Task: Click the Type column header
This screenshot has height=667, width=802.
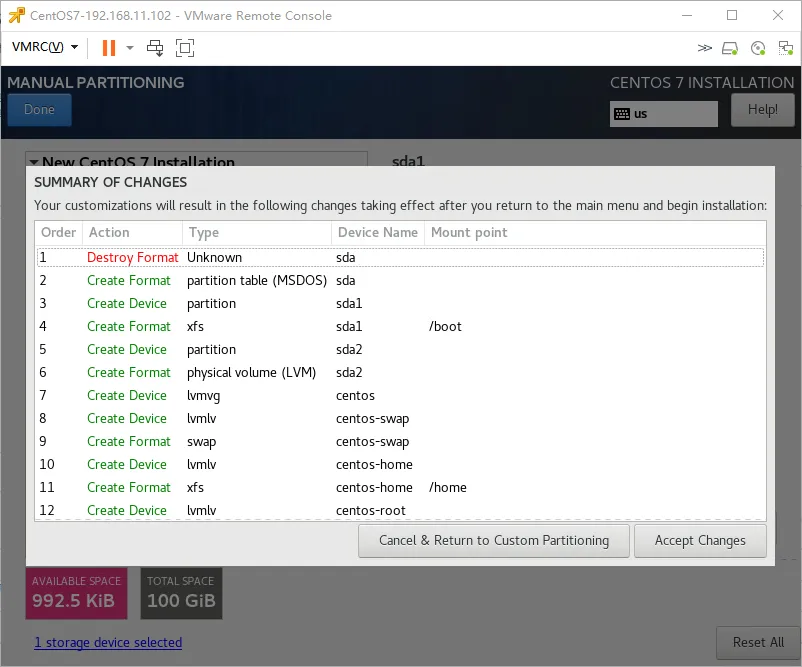Action: pyautogui.click(x=257, y=232)
